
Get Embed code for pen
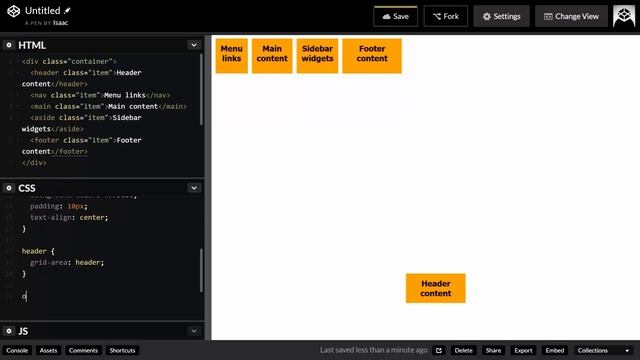tap(554, 350)
